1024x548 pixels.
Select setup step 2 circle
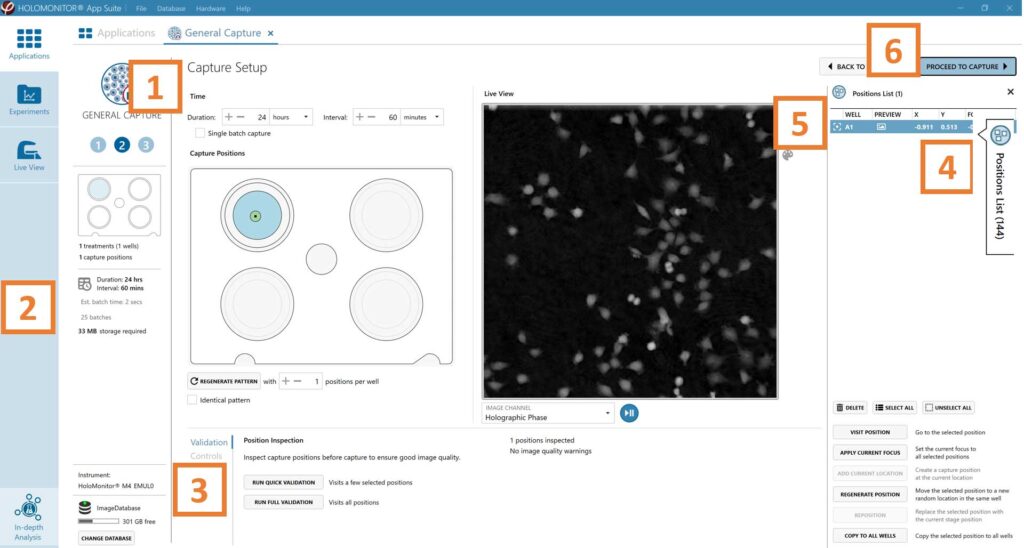(122, 145)
